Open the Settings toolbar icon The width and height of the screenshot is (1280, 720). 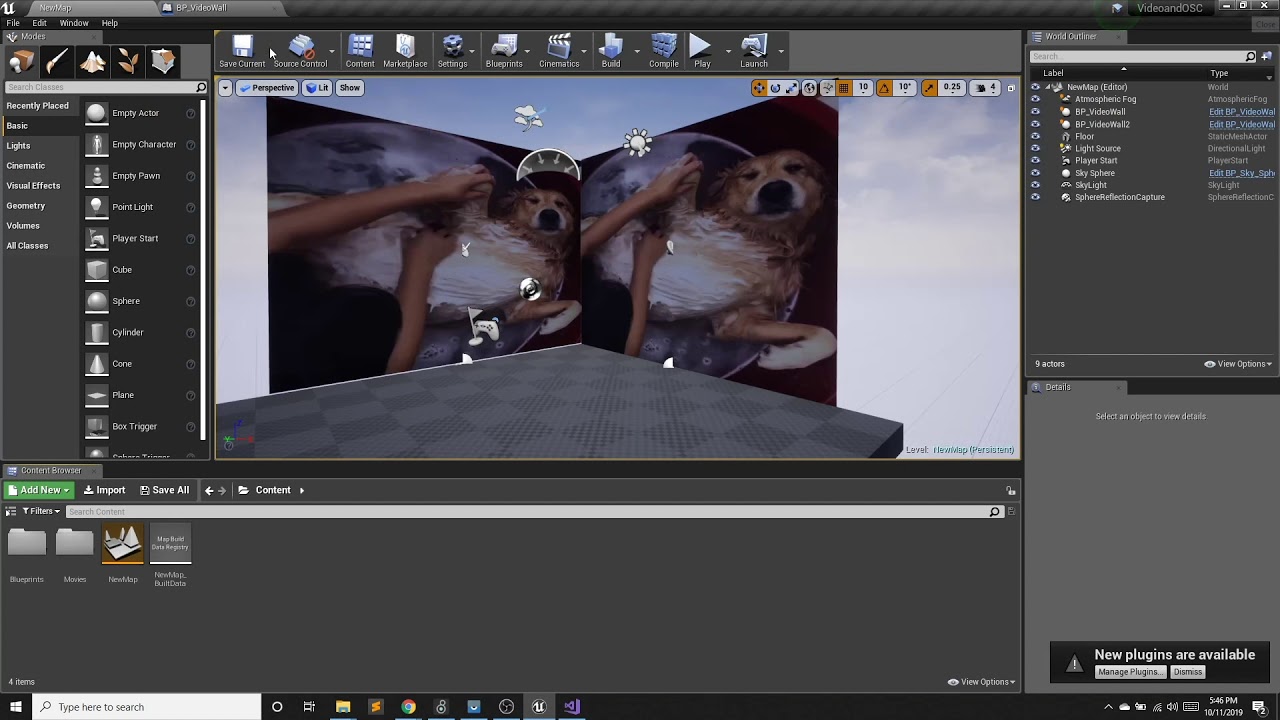452,51
